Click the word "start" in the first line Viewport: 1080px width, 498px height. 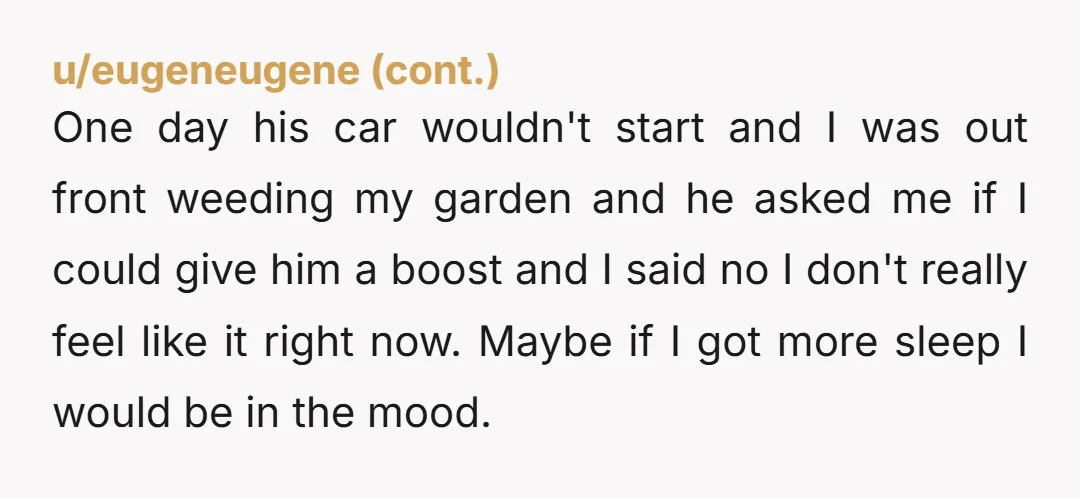[x=660, y=130]
